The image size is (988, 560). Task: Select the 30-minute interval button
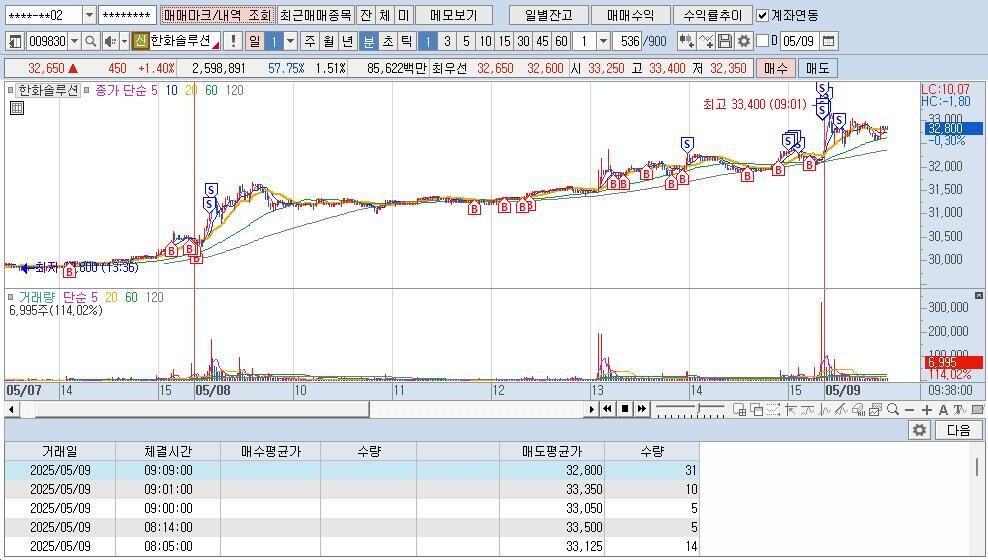click(x=523, y=41)
